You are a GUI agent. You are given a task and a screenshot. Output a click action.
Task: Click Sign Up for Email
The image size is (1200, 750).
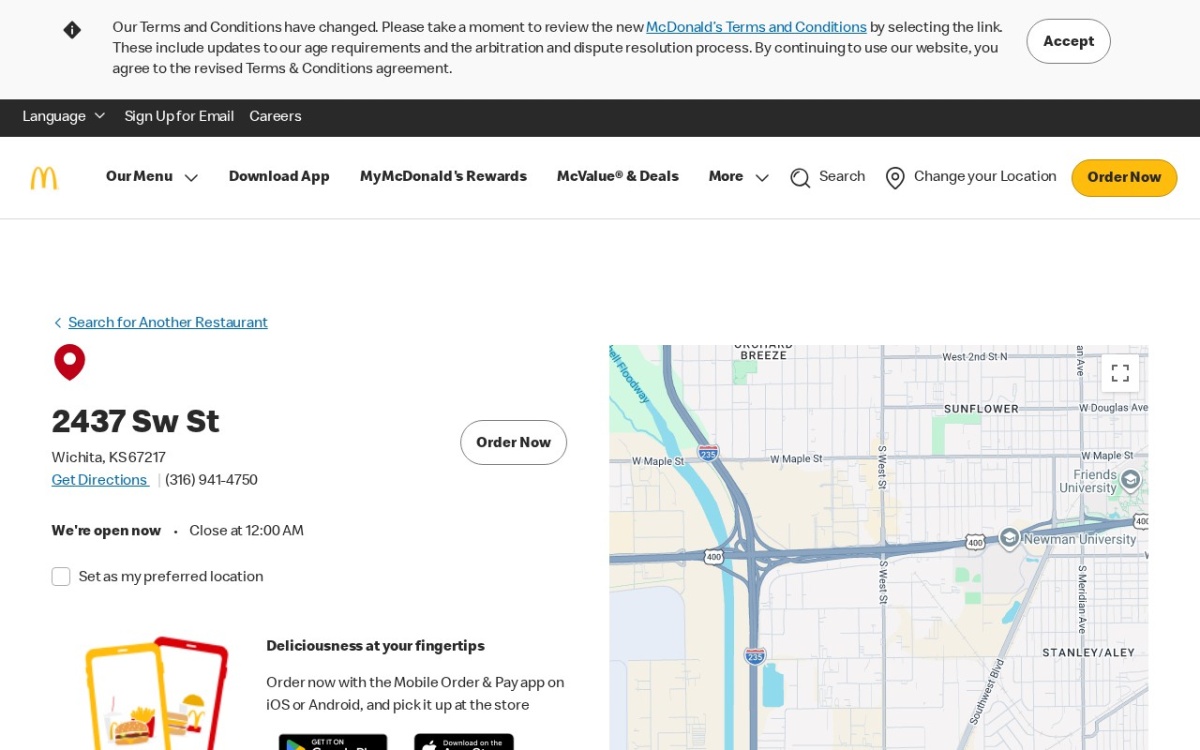click(179, 117)
